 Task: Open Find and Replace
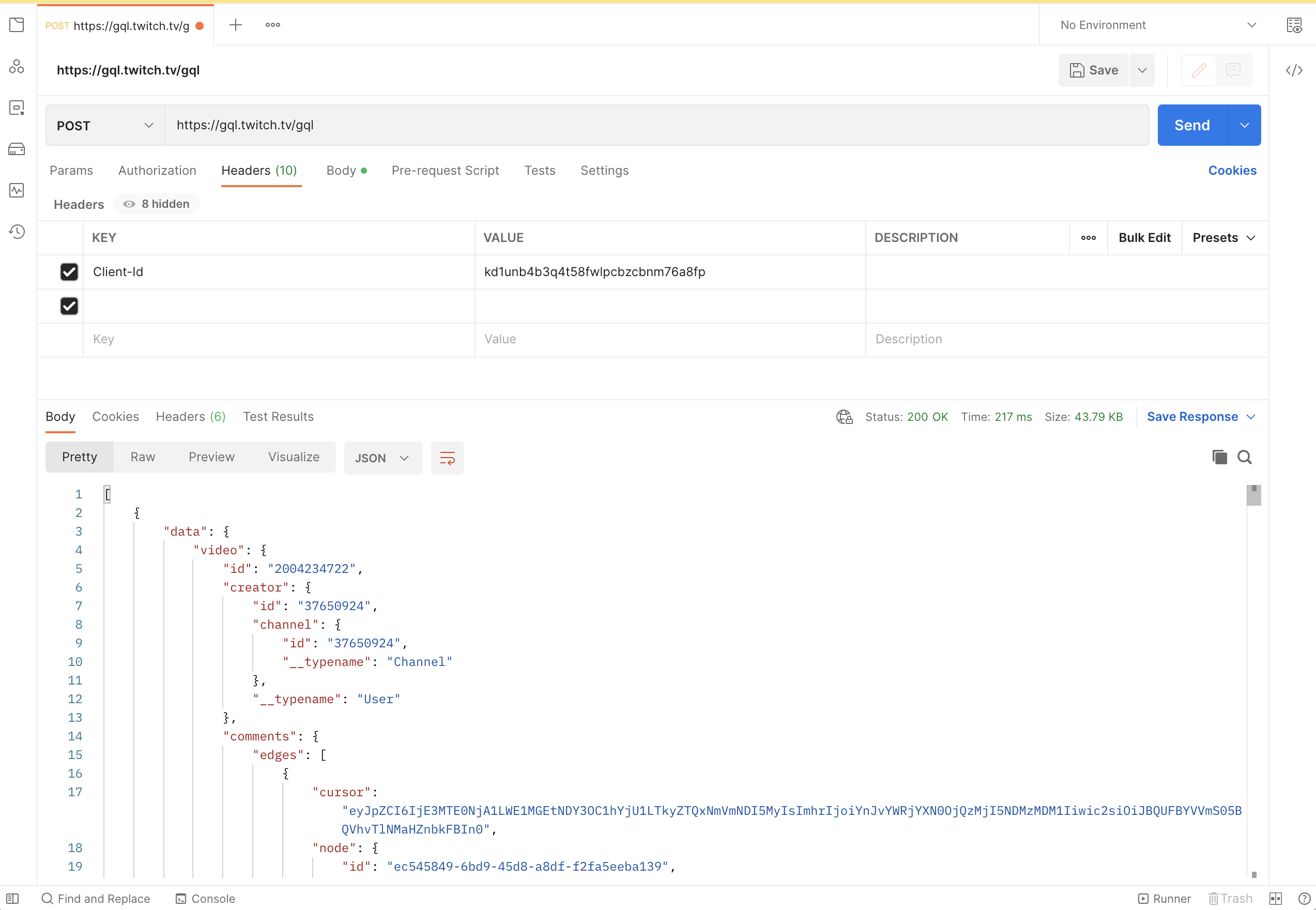96,899
